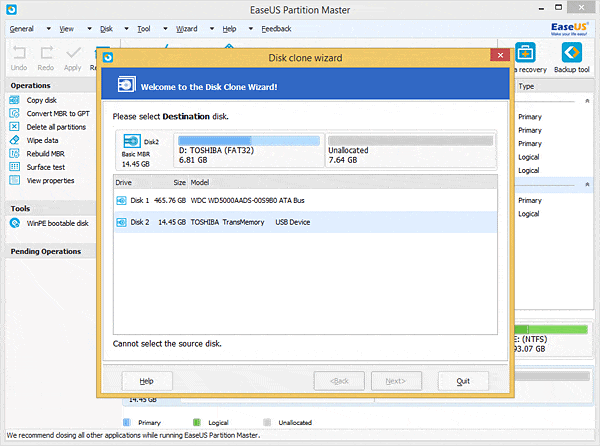The height and width of the screenshot is (446, 600).
Task: Open the General menu
Action: click(21, 29)
